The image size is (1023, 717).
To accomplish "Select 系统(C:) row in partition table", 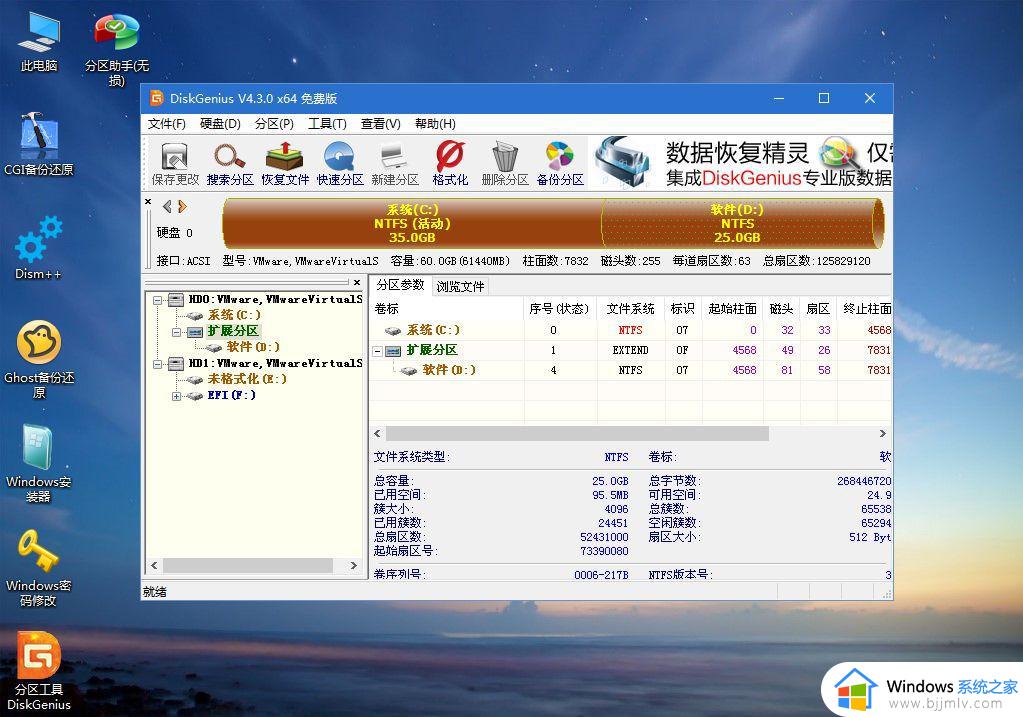I will (x=631, y=330).
